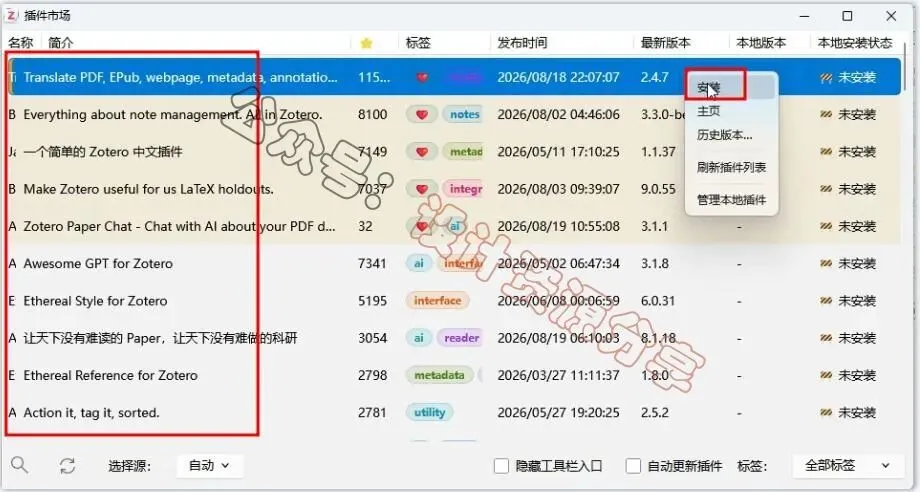Select 刷新插件列表 in the context menu
This screenshot has height=492, width=920.
[731, 167]
